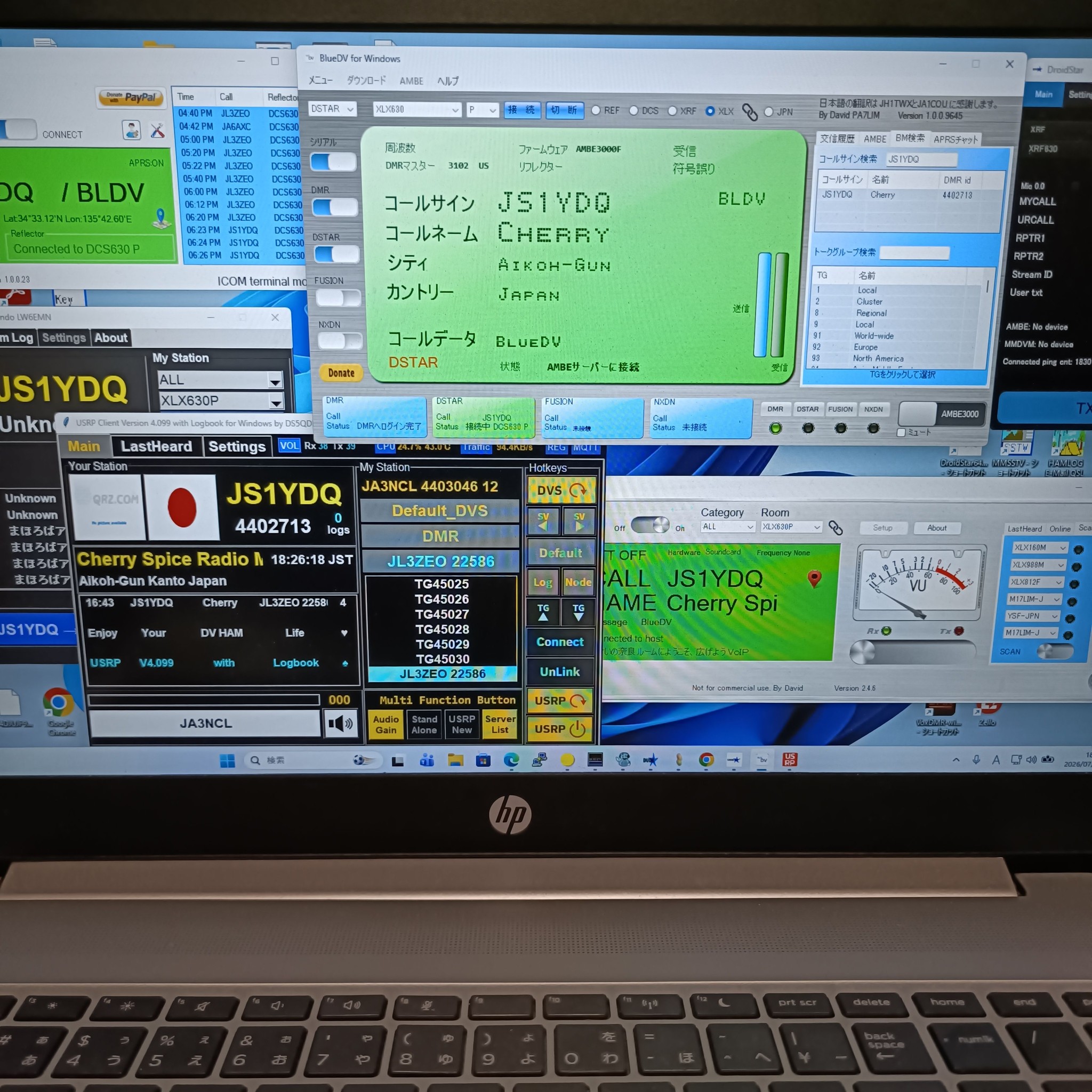Open the module P dropdown
The image size is (1092, 1092).
tap(482, 110)
